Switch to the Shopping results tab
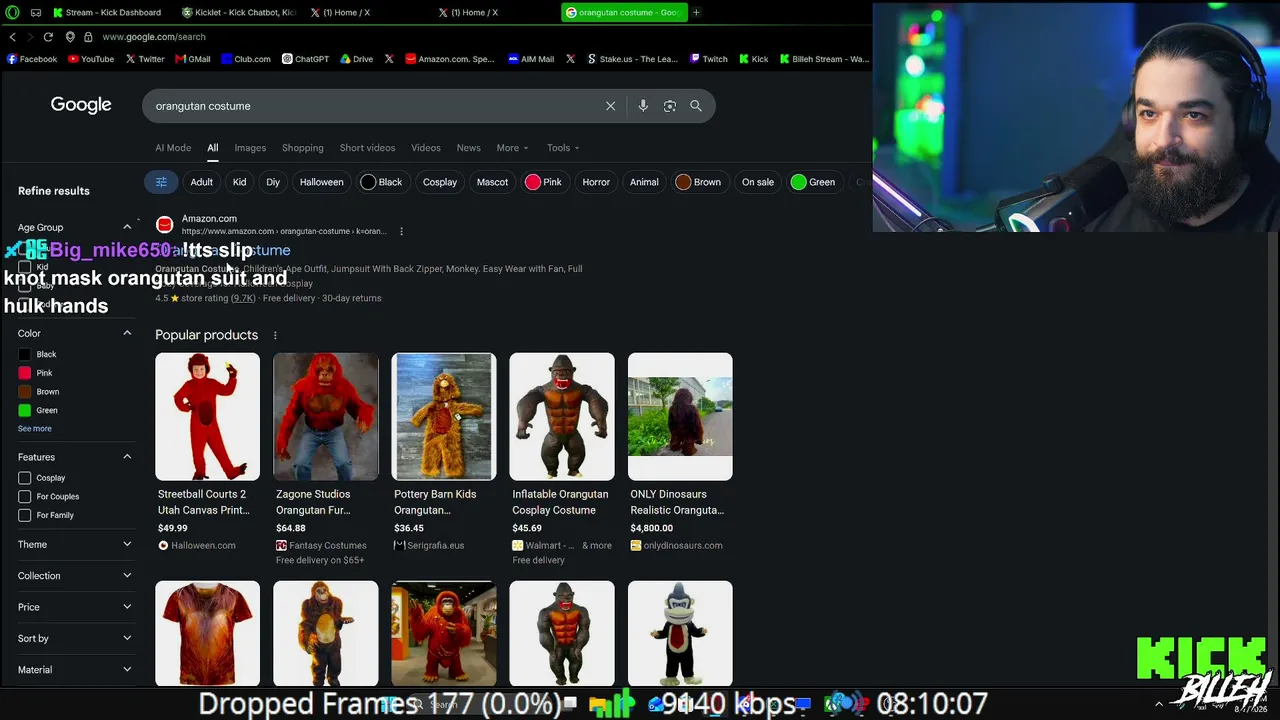 (x=303, y=148)
